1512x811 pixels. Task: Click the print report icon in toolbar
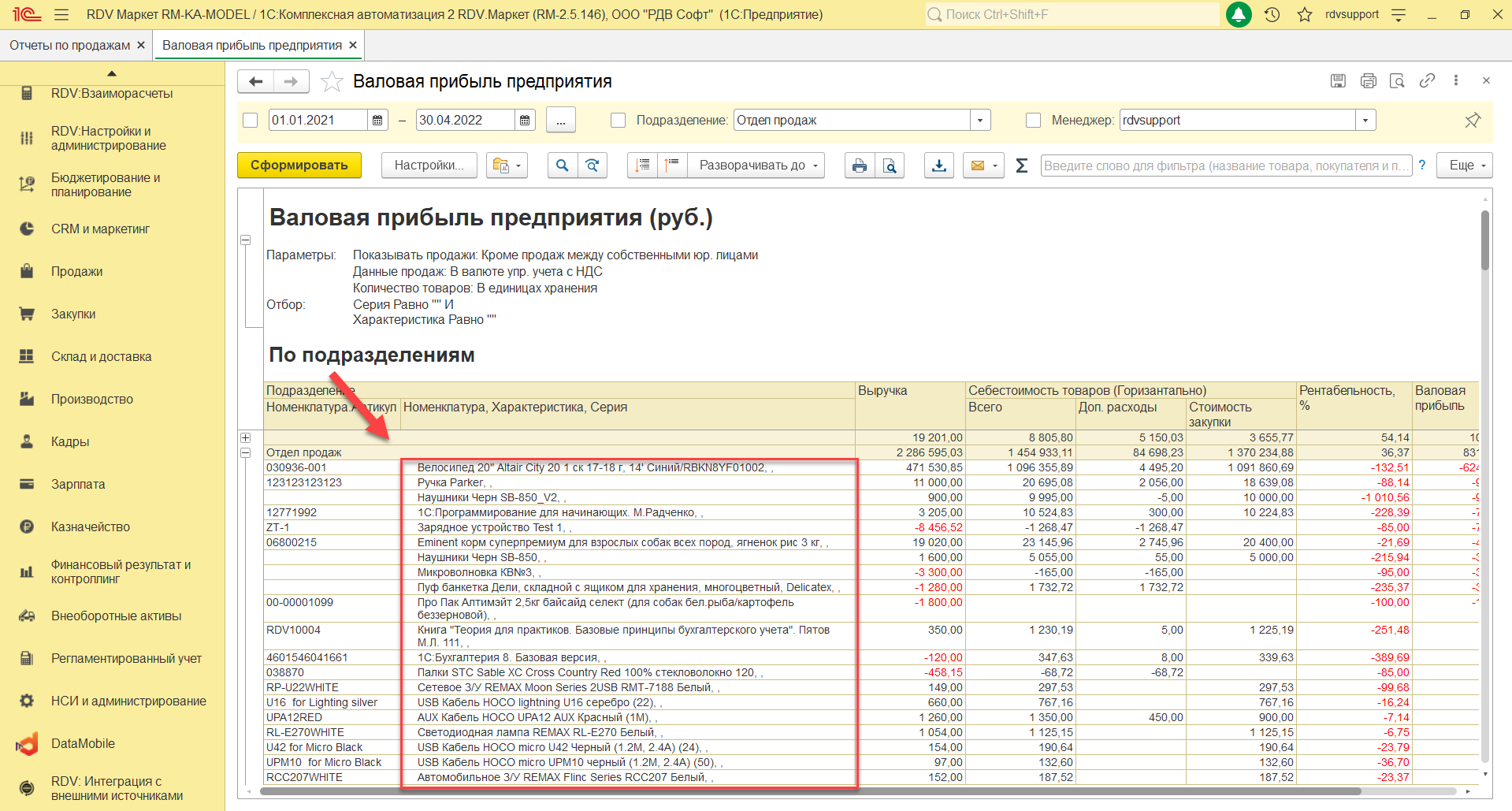[859, 166]
